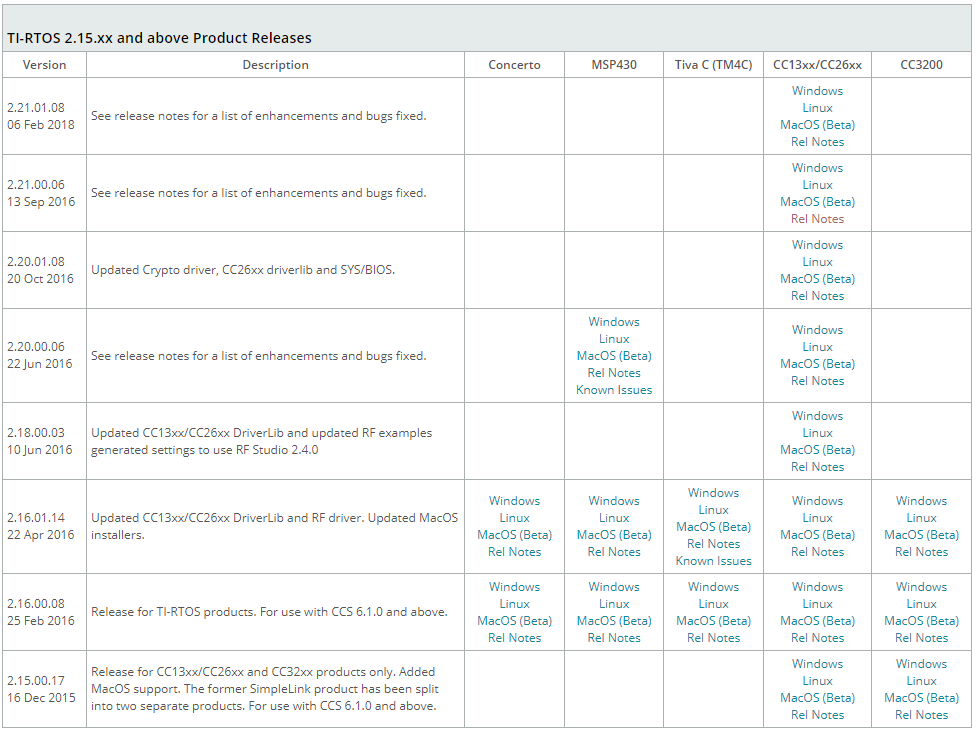Open MSP430 Linux link for 2.20.00.06
This screenshot has height=734, width=977.
click(x=614, y=339)
